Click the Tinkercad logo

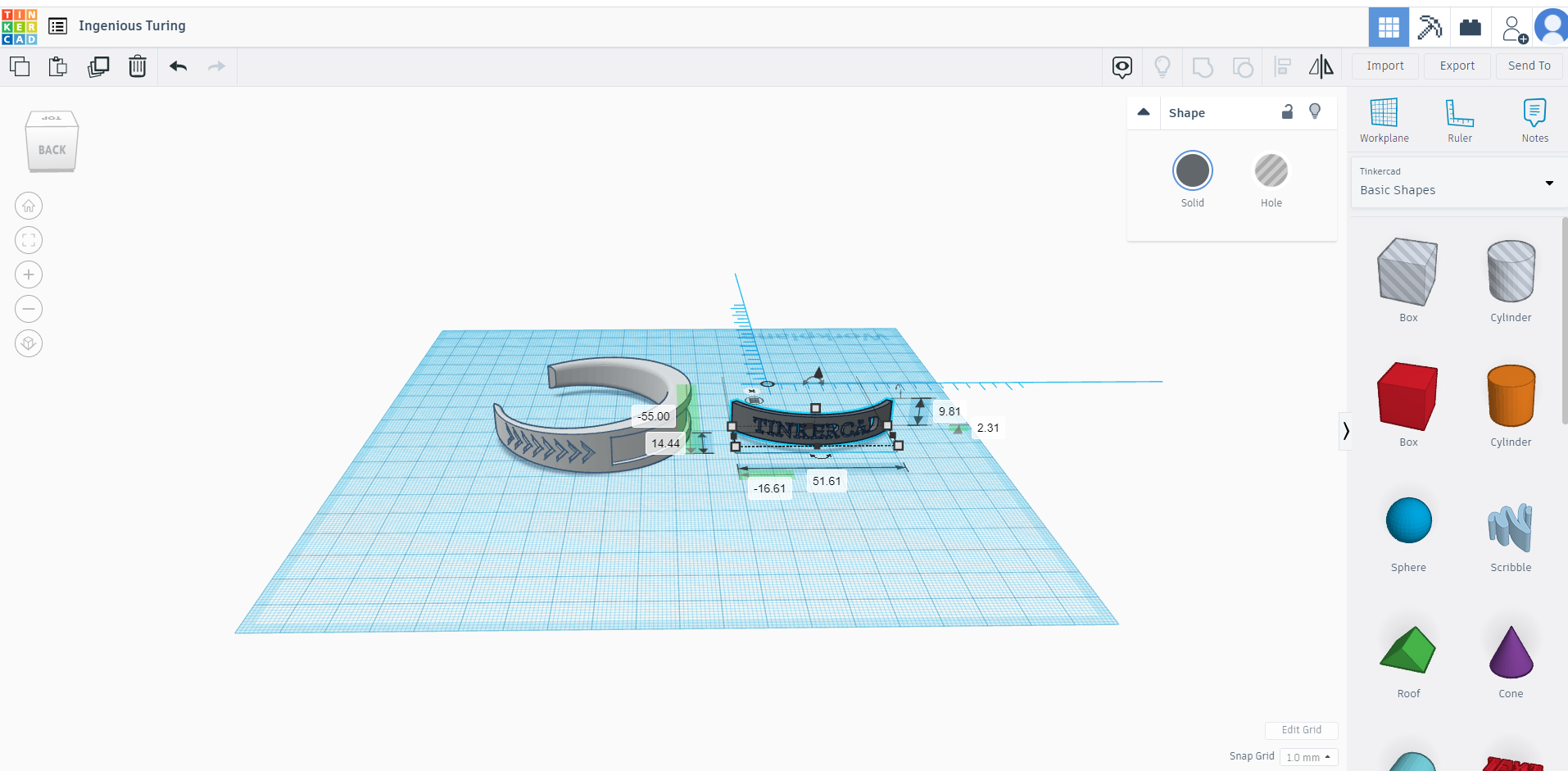pos(20,26)
